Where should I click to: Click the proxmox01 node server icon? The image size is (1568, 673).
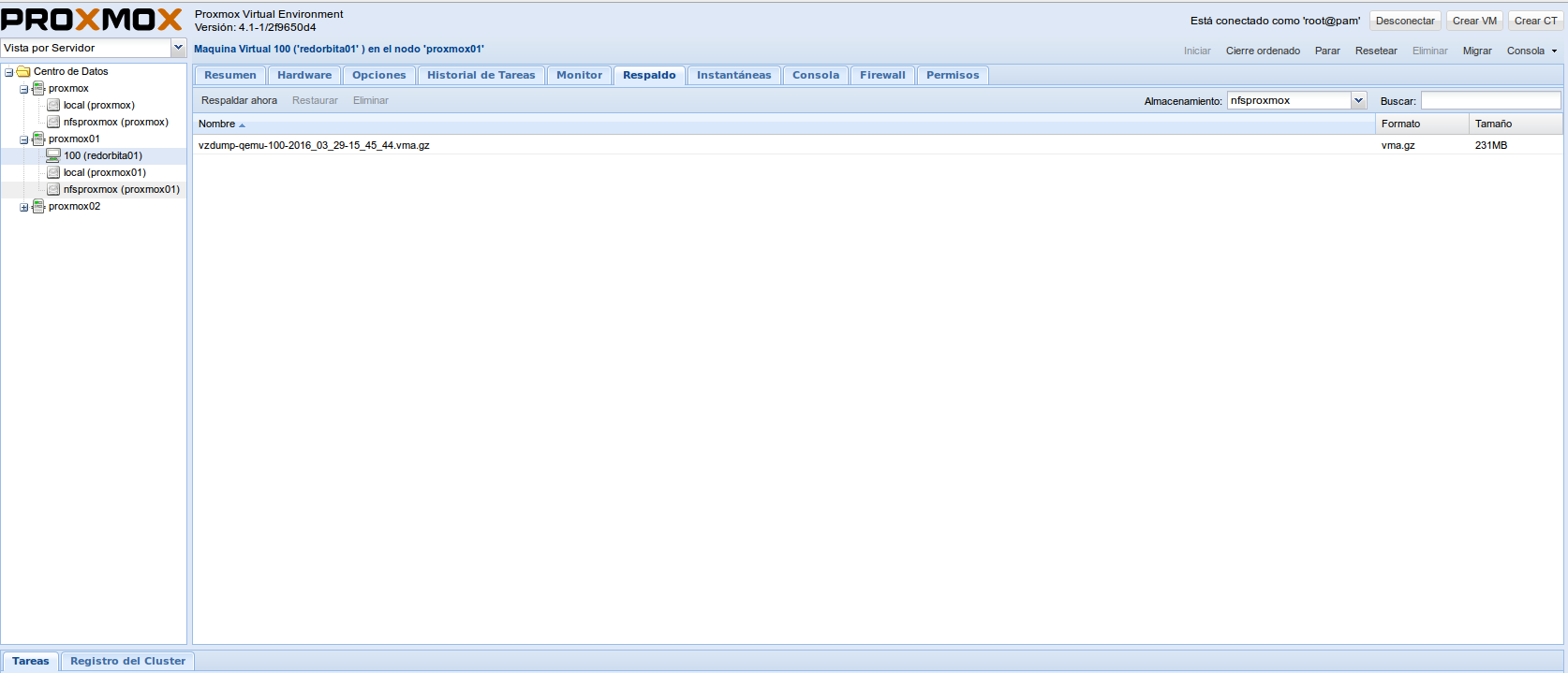(38, 139)
